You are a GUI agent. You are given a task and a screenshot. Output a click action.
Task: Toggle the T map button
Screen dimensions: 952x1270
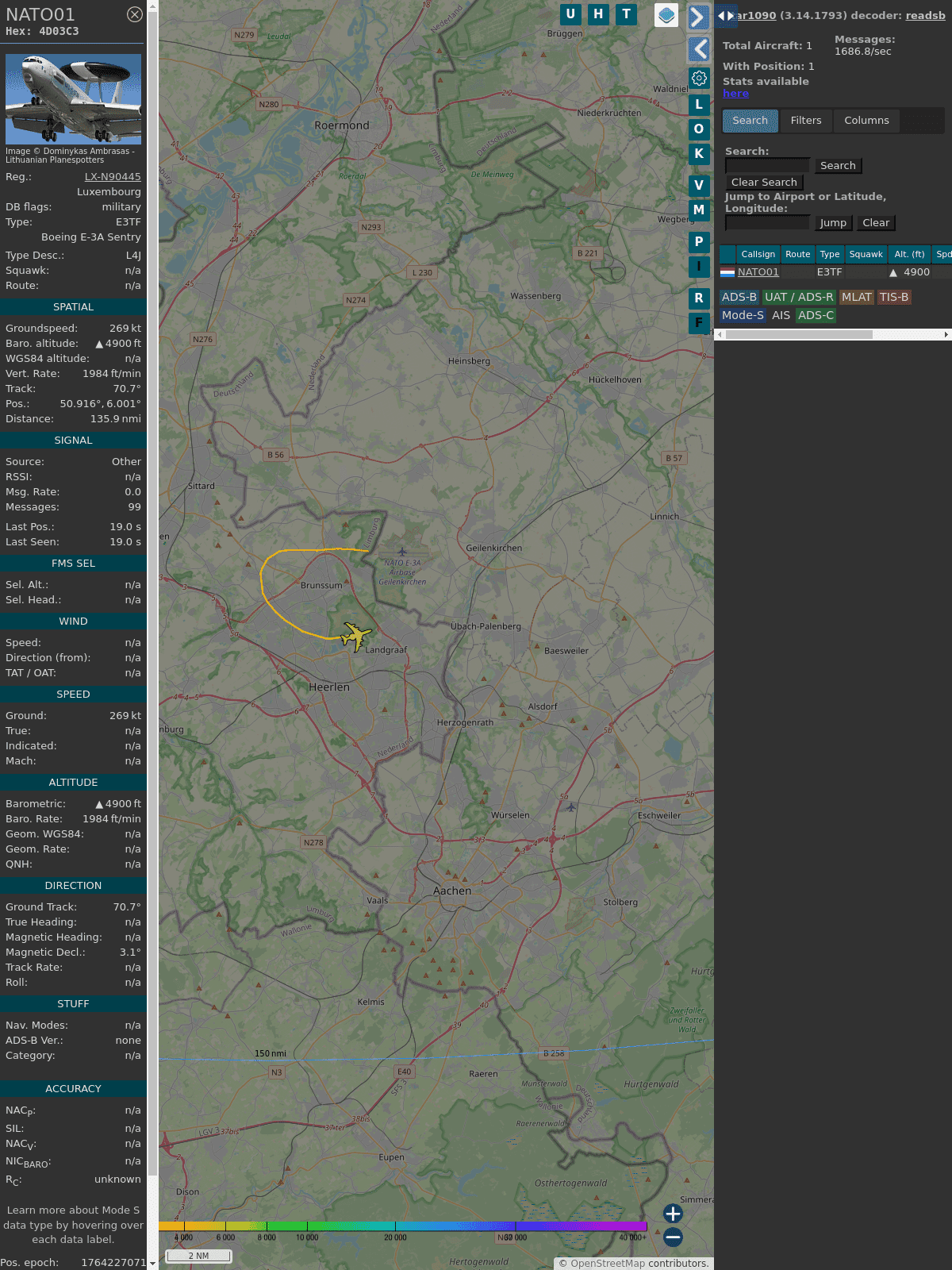[627, 14]
